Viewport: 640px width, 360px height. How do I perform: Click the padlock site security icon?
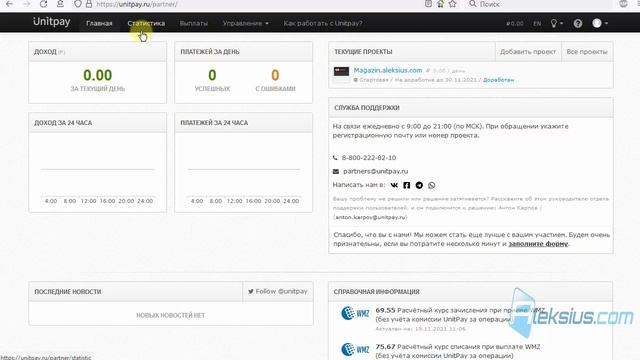point(89,4)
